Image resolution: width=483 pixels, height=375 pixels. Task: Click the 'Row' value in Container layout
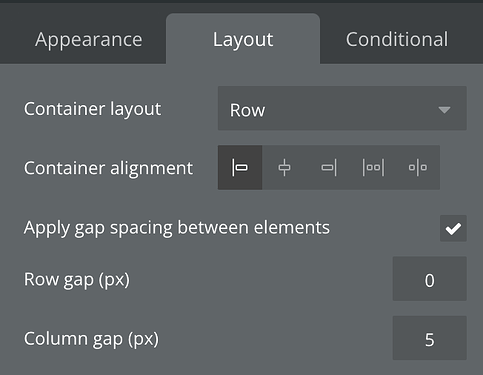pyautogui.click(x=247, y=110)
